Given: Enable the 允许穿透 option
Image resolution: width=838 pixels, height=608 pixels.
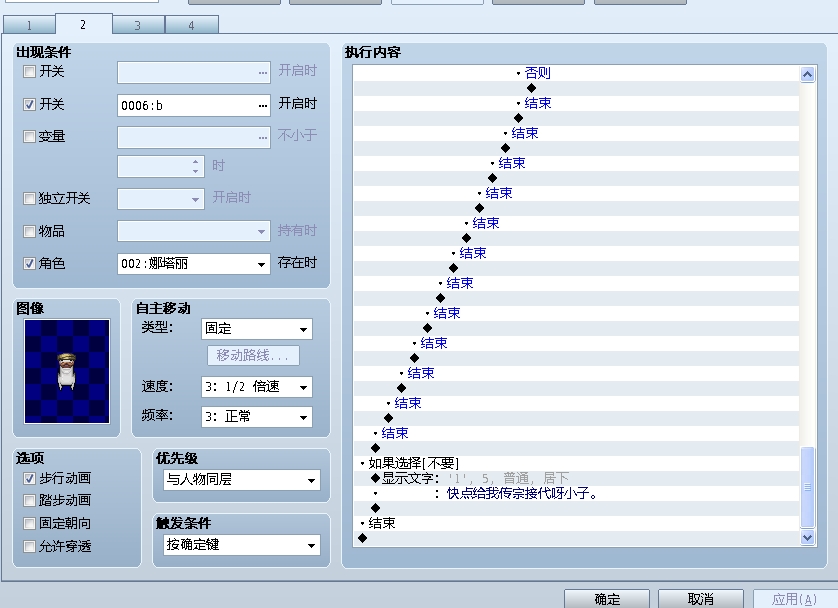Looking at the screenshot, I should [29, 547].
